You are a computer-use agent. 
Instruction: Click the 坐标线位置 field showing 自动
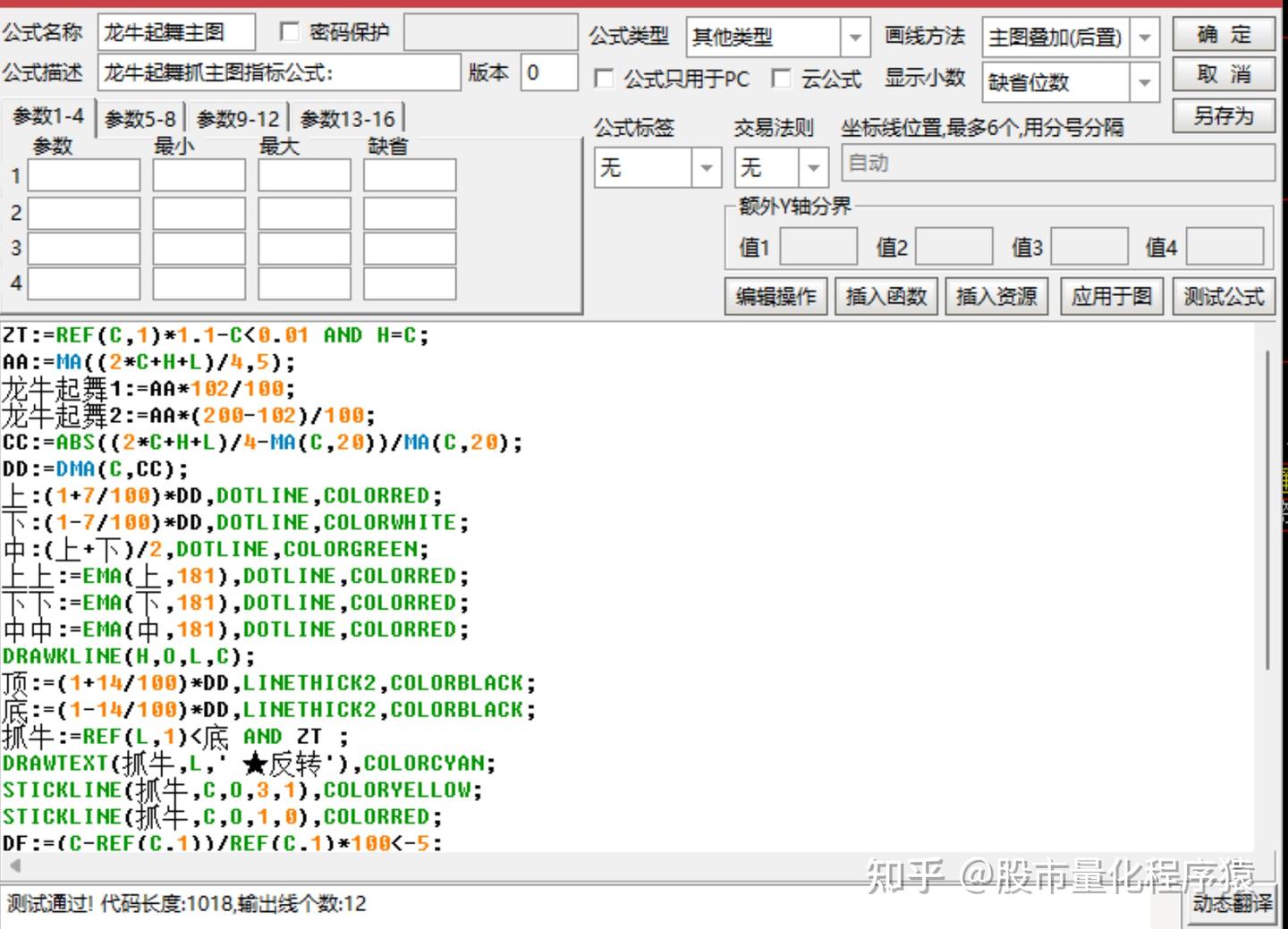point(1058,164)
